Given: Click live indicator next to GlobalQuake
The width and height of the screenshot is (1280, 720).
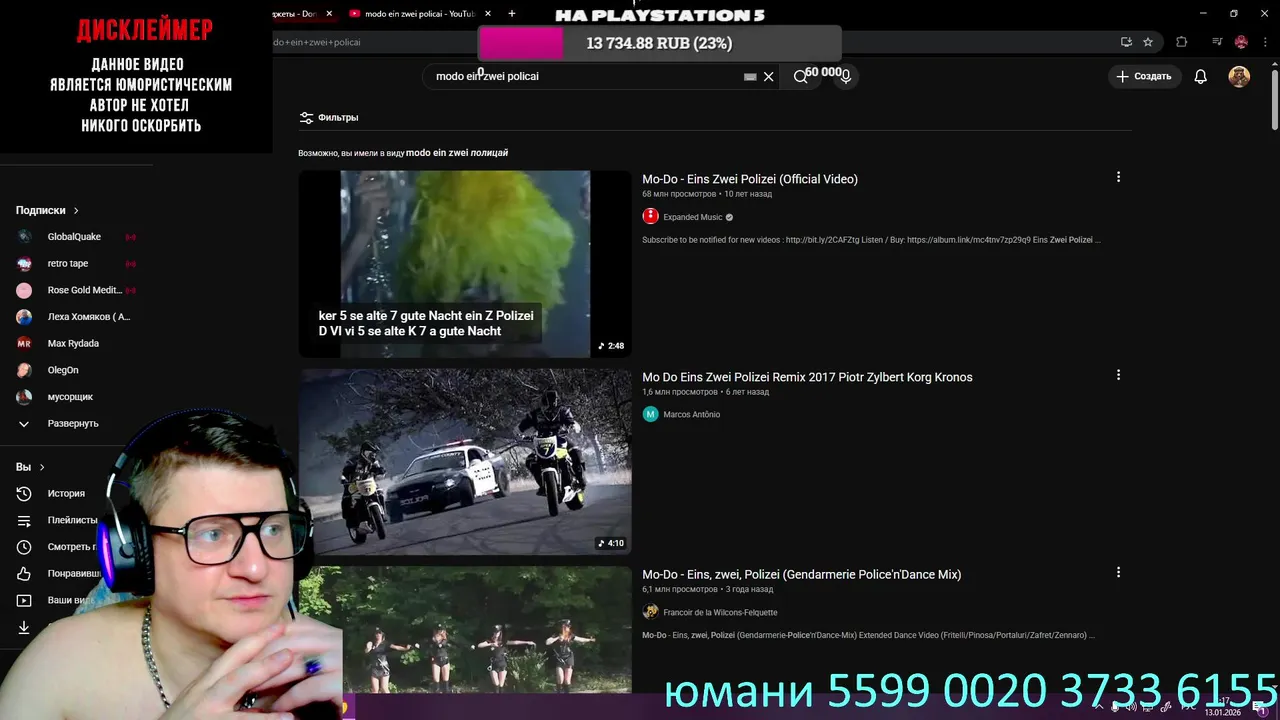Looking at the screenshot, I should pyautogui.click(x=130, y=237).
